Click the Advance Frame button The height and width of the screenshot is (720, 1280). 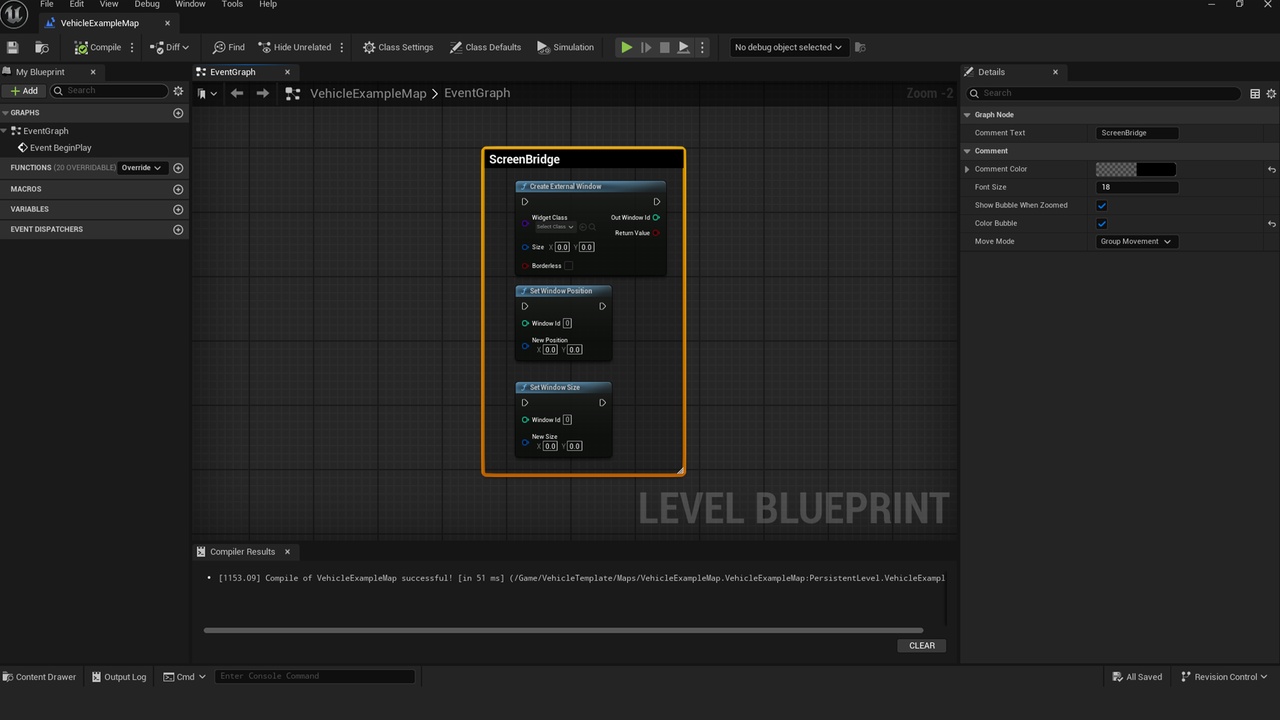tap(646, 47)
